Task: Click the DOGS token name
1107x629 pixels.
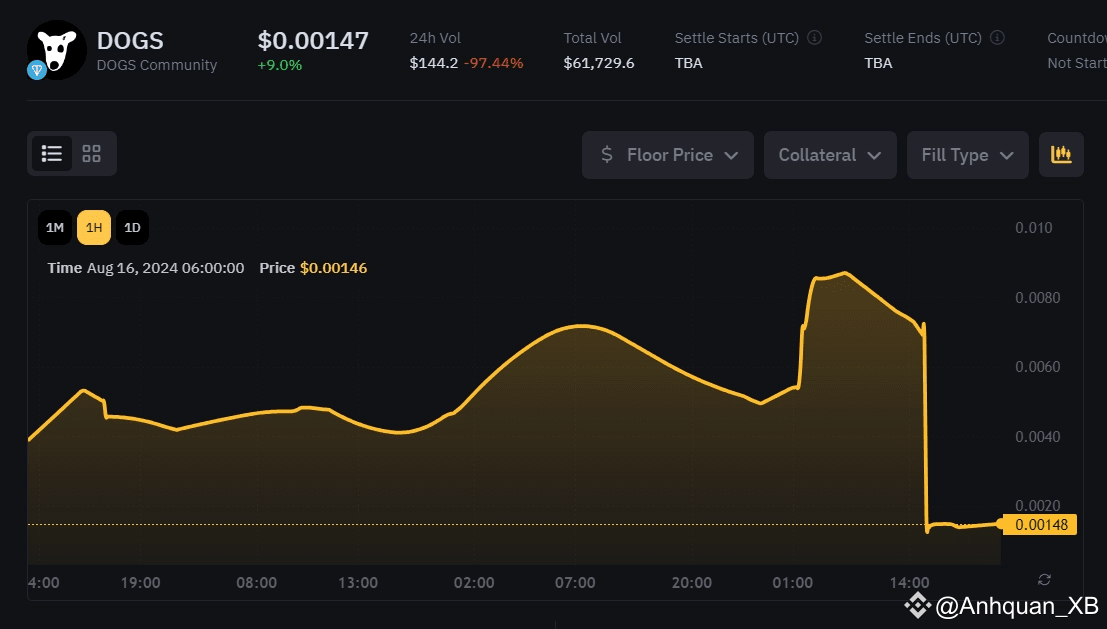Action: click(130, 41)
